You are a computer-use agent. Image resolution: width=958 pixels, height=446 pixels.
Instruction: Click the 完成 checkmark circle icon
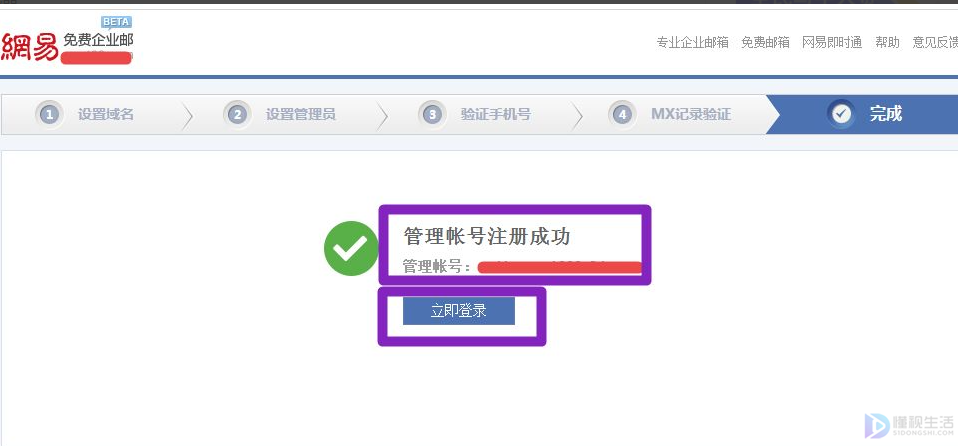tap(842, 114)
